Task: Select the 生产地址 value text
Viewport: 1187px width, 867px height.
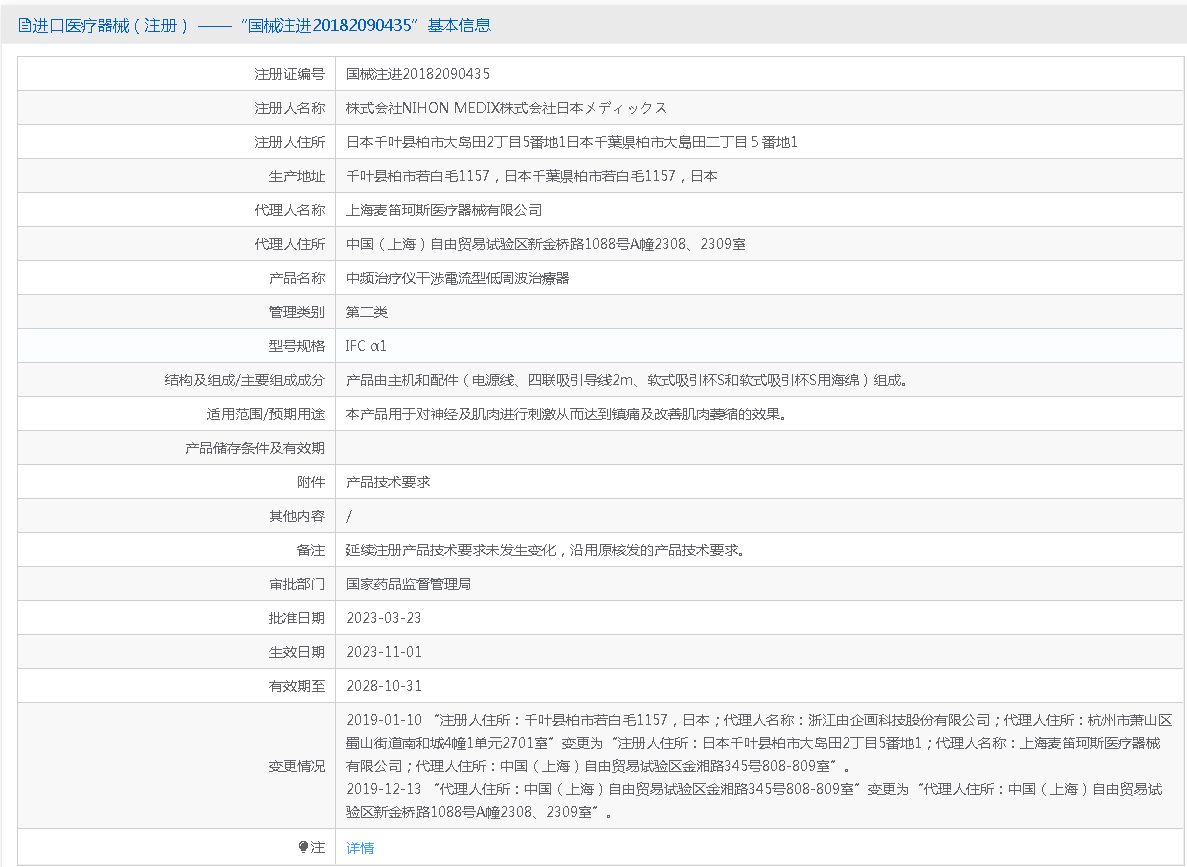Action: point(531,176)
